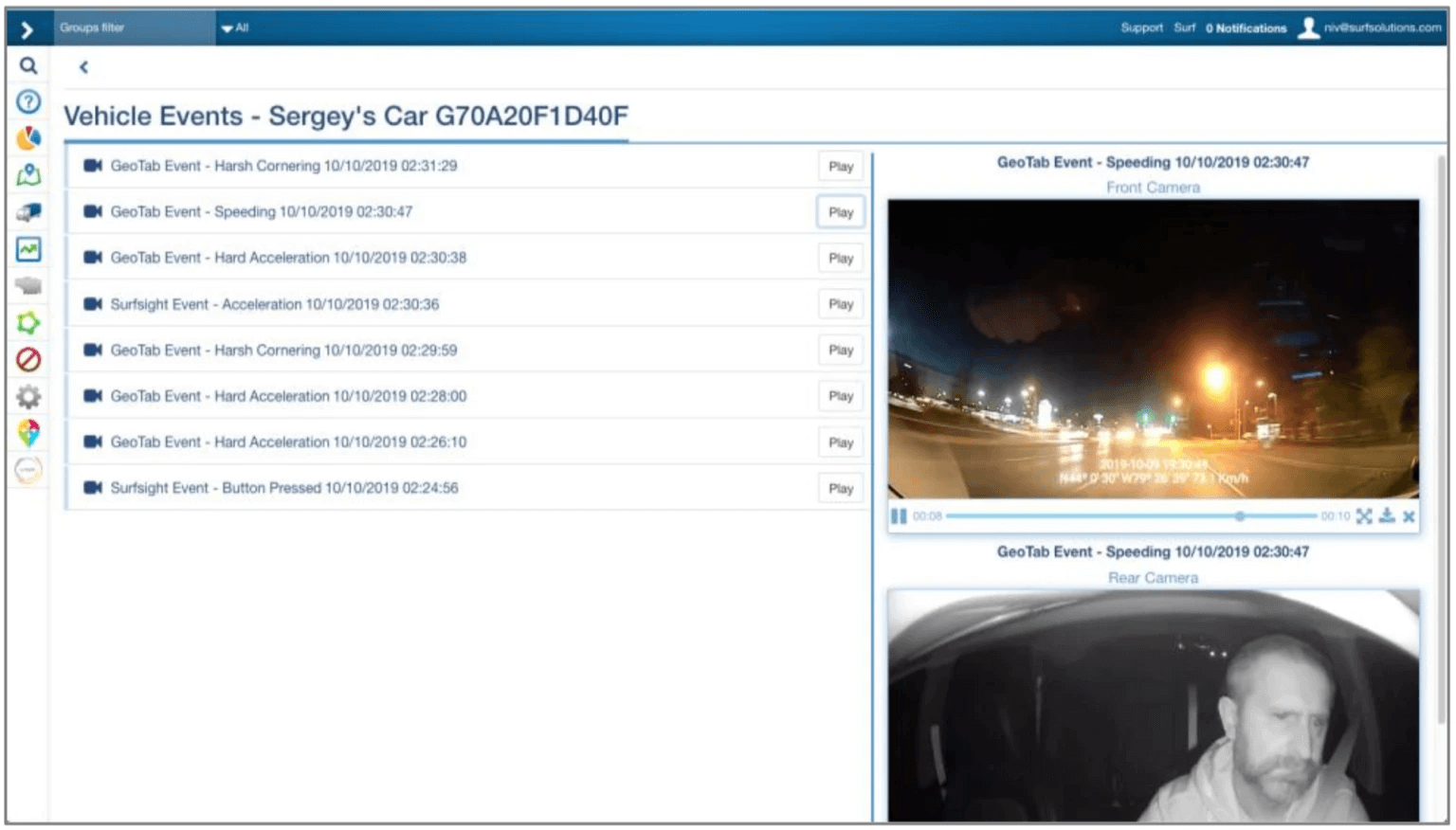
Task: Open the map icon in sidebar
Action: point(28,174)
